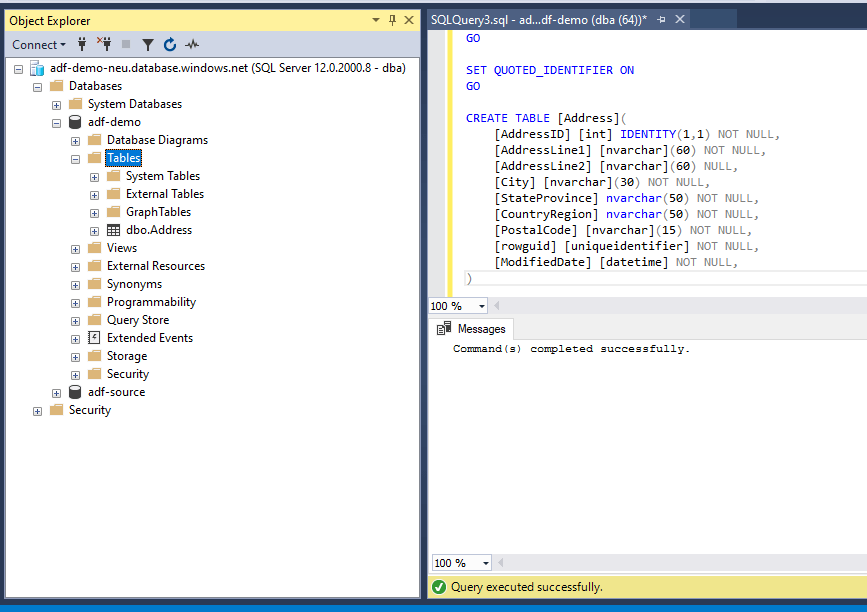Close the SQLQuery3.sql tab
Viewport: 867px width, 612px height.
pyautogui.click(x=680, y=20)
